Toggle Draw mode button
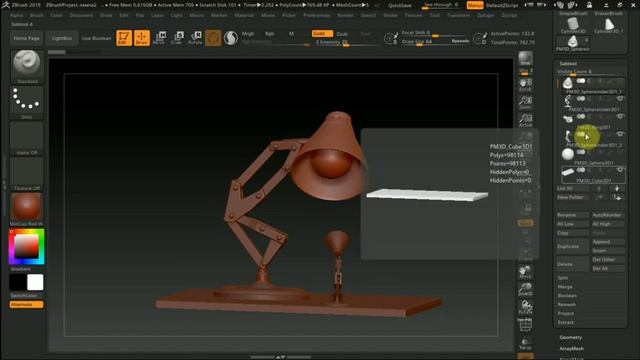This screenshot has width=640, height=360. tap(142, 38)
